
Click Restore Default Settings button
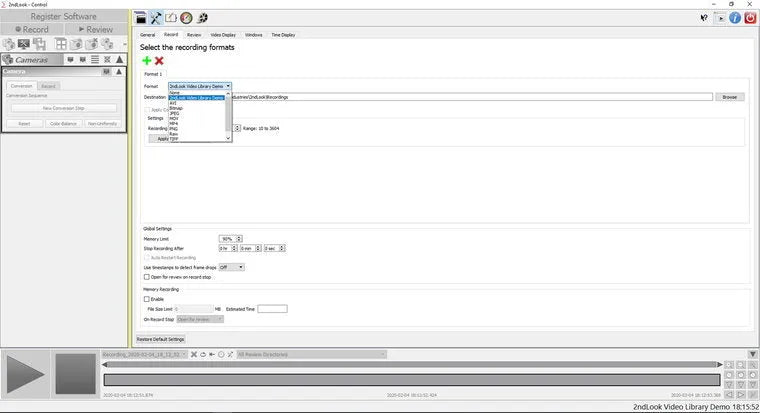coord(161,339)
